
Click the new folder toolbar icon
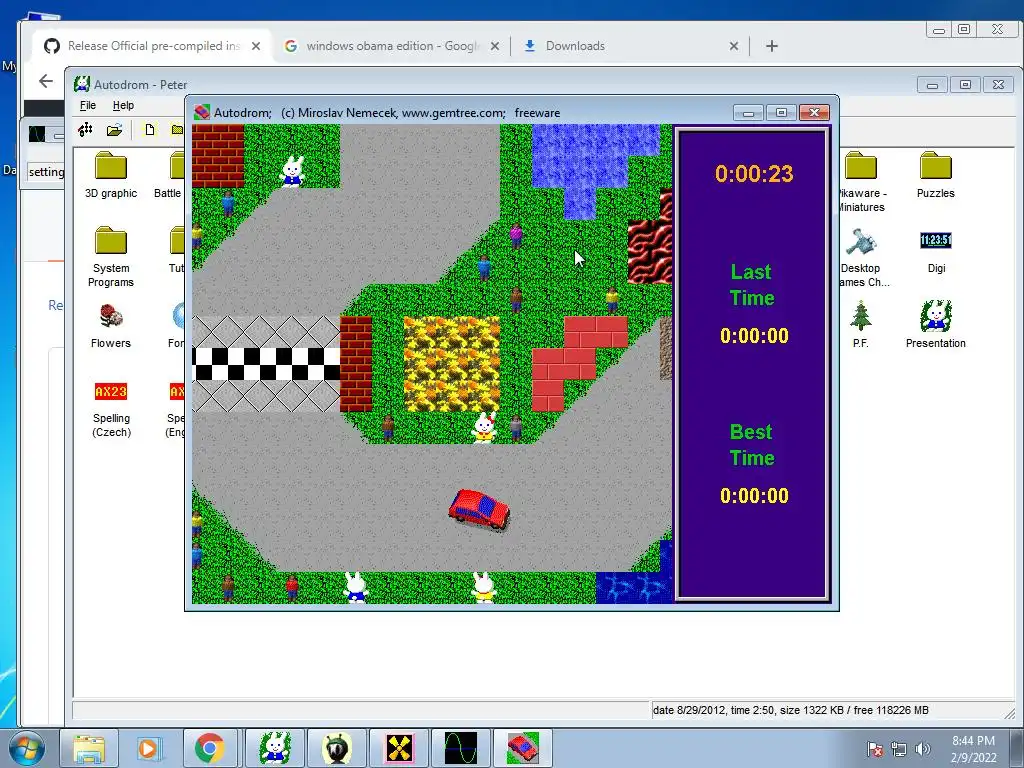[177, 129]
